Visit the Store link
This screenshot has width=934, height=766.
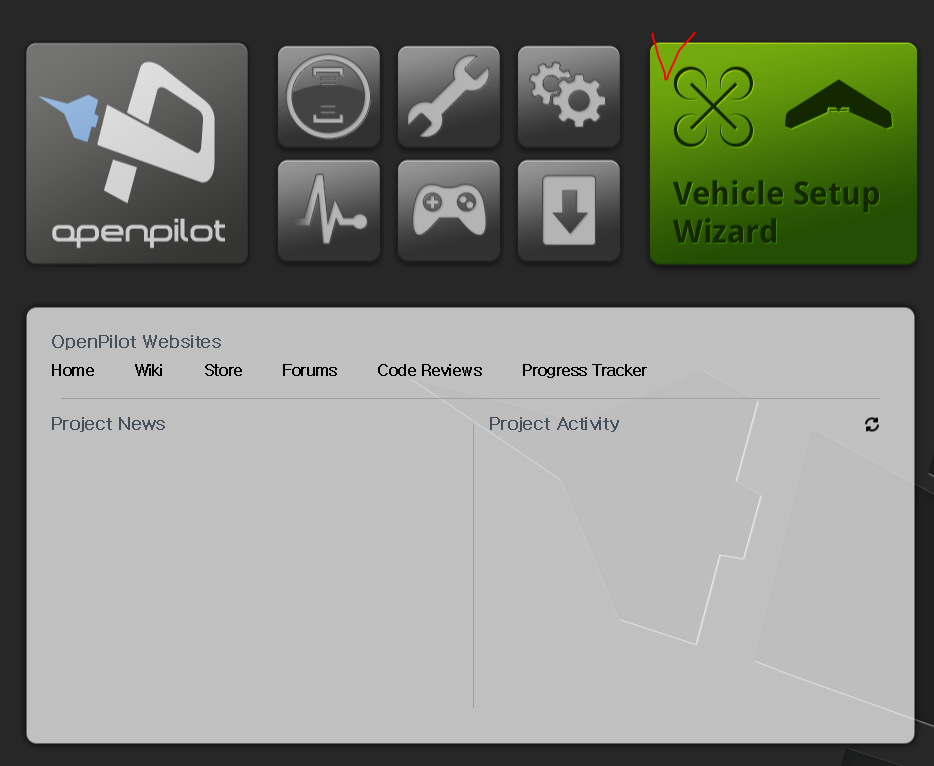[223, 370]
